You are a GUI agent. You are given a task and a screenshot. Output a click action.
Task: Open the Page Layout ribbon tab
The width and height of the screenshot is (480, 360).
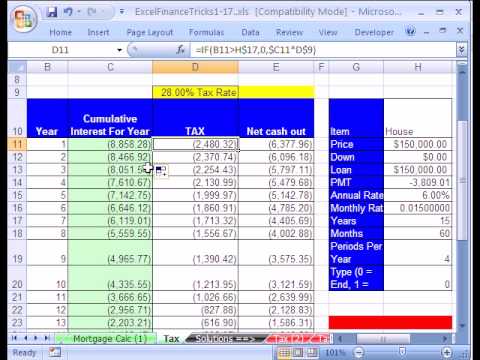pyautogui.click(x=150, y=32)
